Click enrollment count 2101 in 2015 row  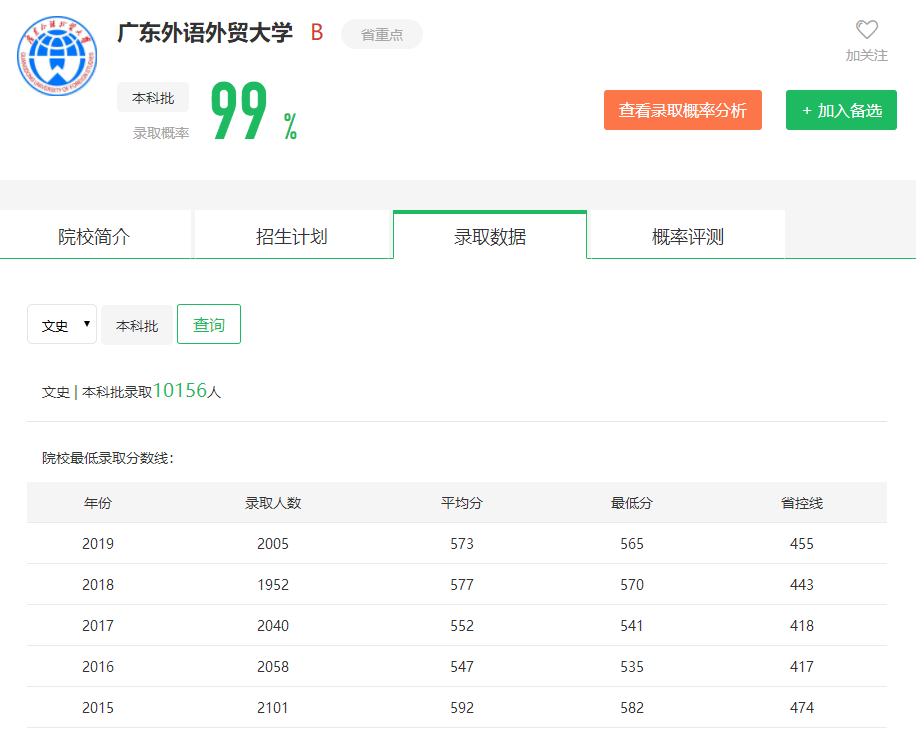point(273,707)
